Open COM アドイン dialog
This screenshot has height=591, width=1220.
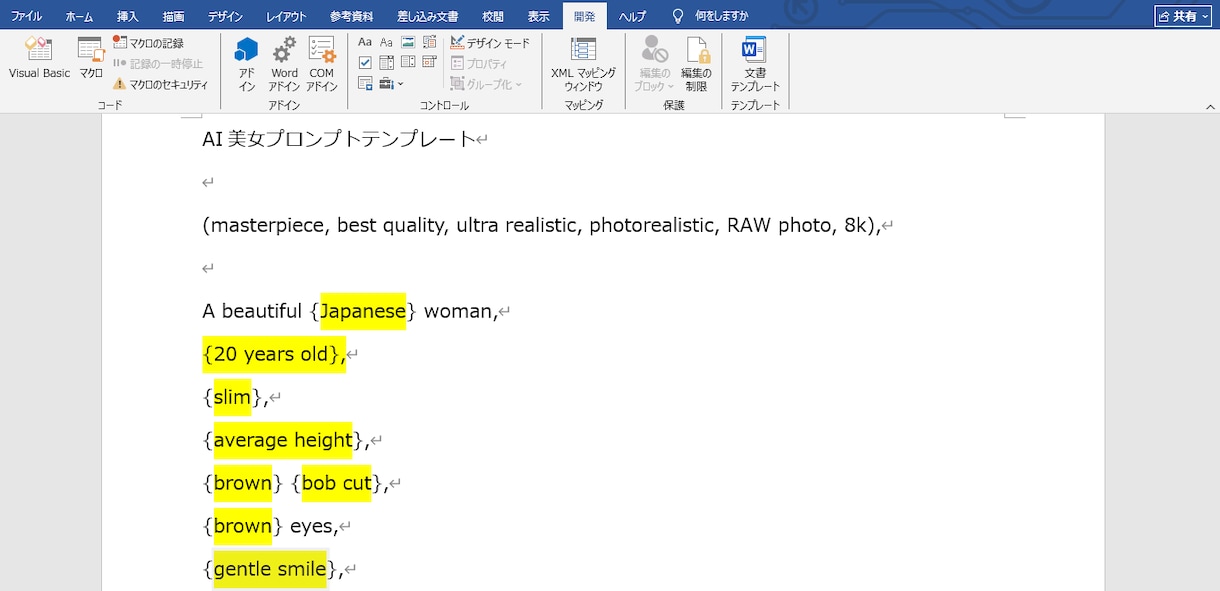coord(321,64)
